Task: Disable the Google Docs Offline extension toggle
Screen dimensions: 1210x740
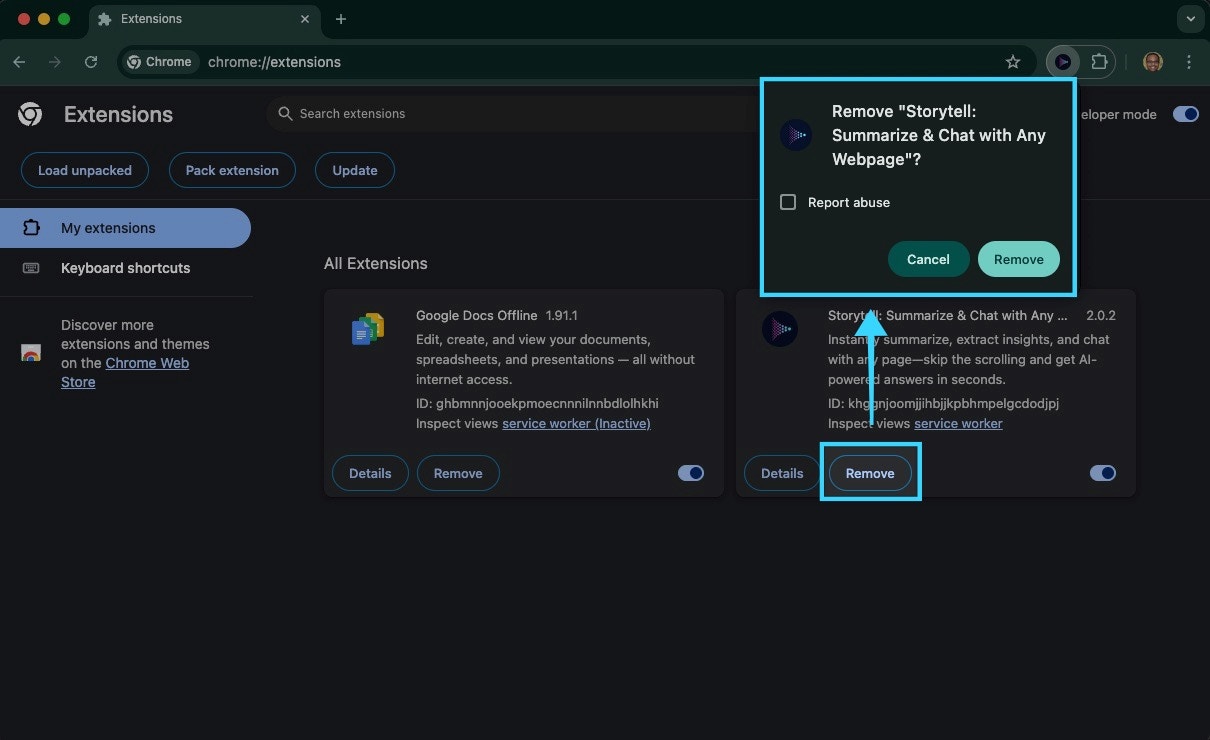Action: 691,473
